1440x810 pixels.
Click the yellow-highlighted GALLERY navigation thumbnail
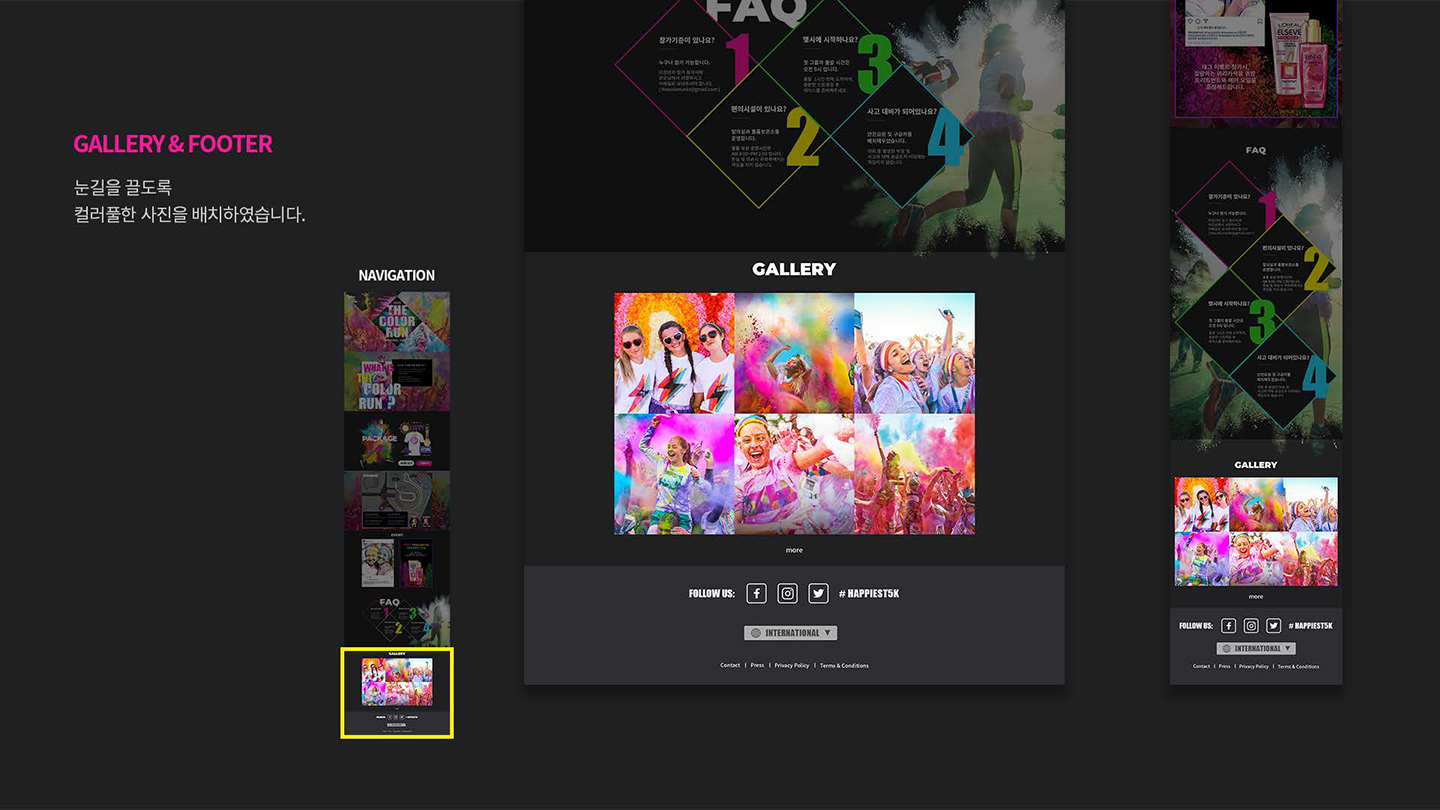pyautogui.click(x=397, y=691)
